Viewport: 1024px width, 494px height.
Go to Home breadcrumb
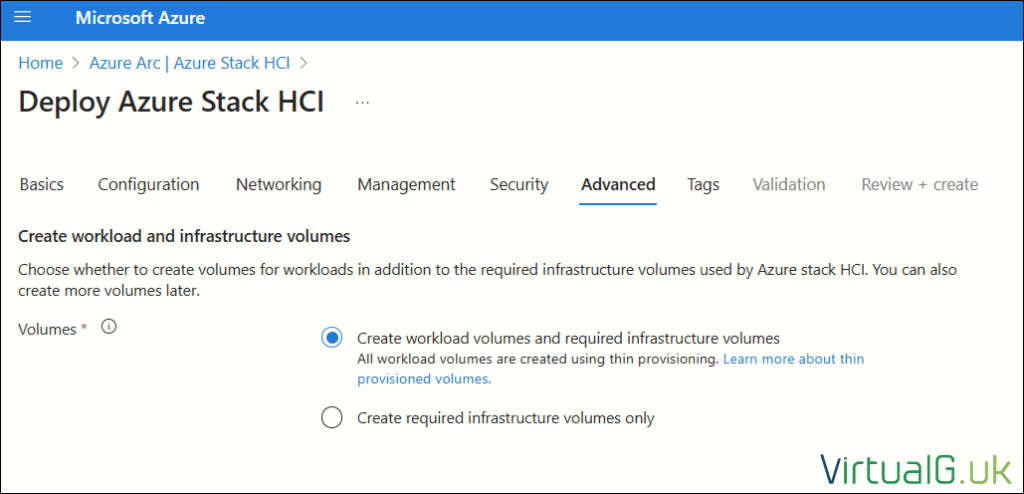pyautogui.click(x=40, y=63)
